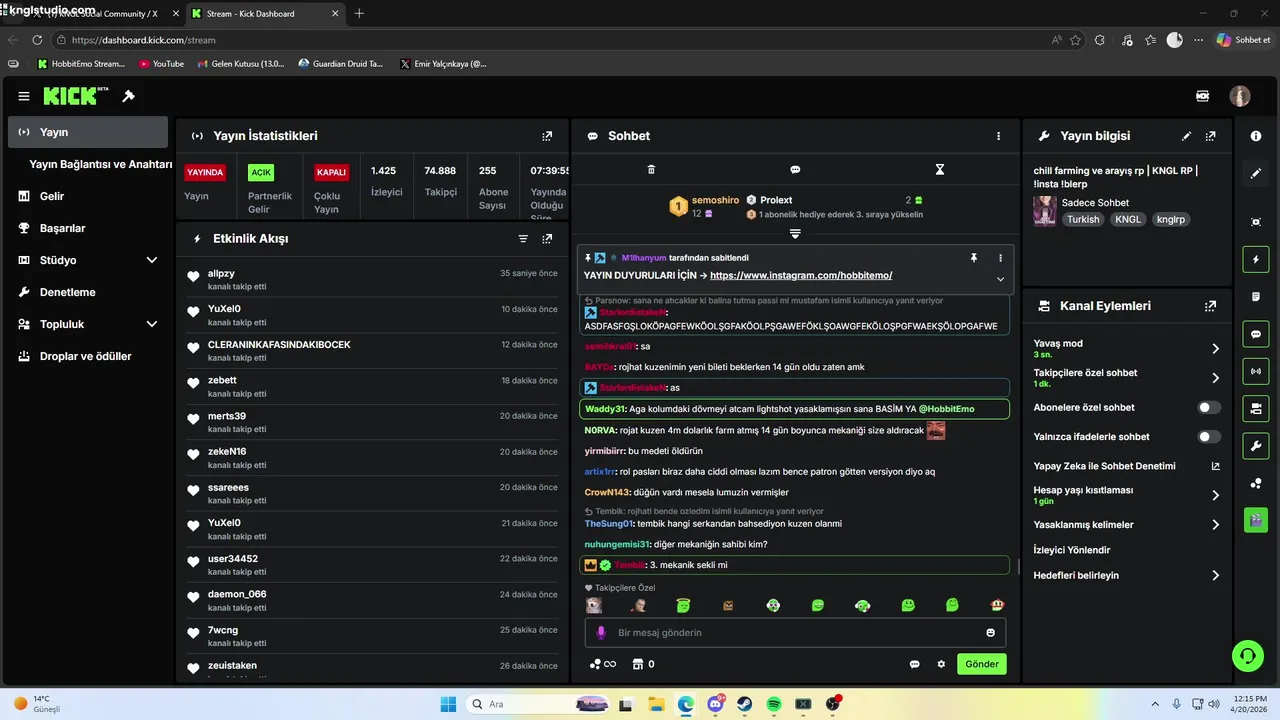Screen dimensions: 1280x720
Task: Click the info icon in right sidebar
Action: coord(1256,136)
